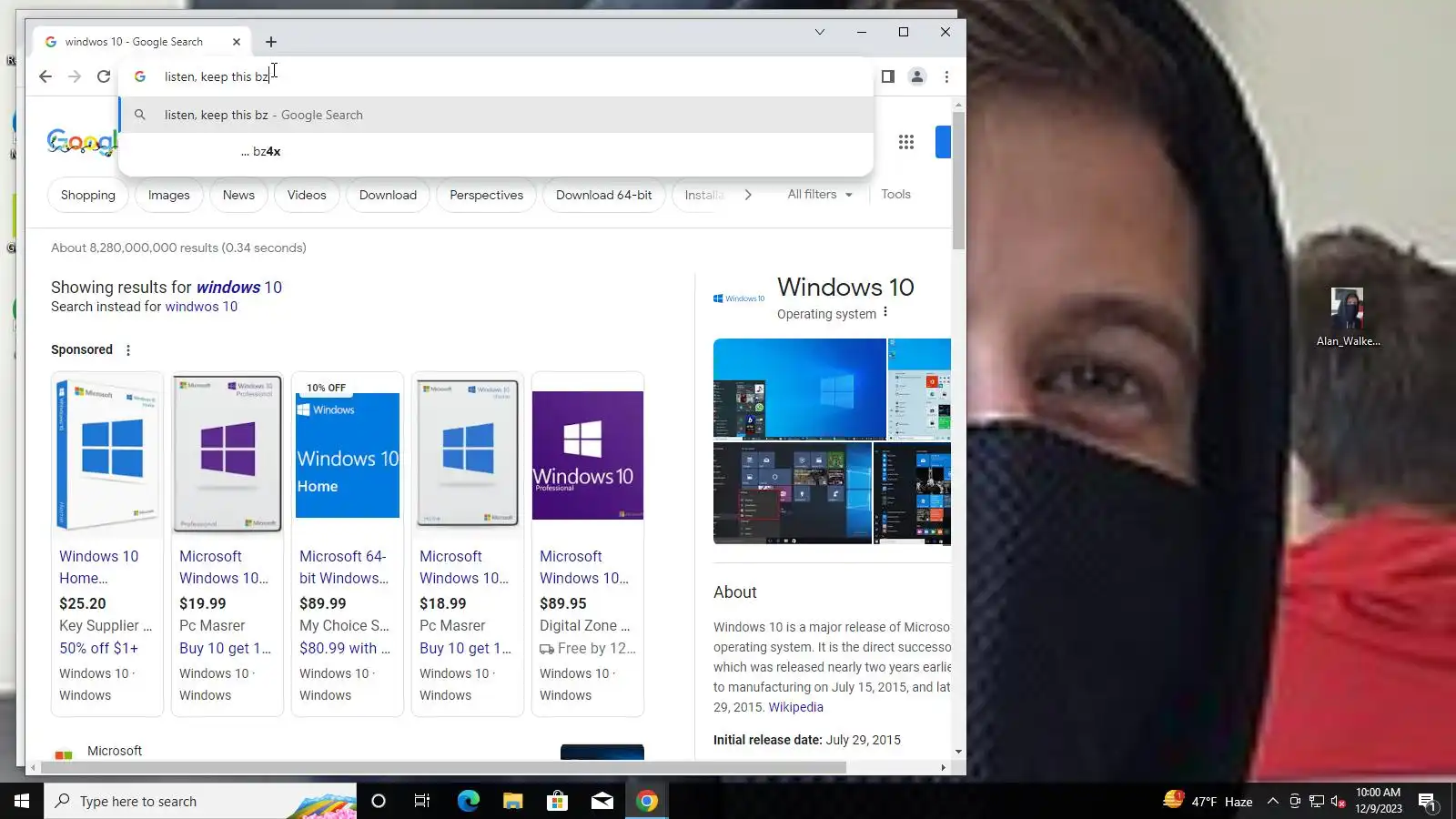The image size is (1456, 819).
Task: Click the scroll-down arrow on the scrollbar
Action: tap(958, 752)
